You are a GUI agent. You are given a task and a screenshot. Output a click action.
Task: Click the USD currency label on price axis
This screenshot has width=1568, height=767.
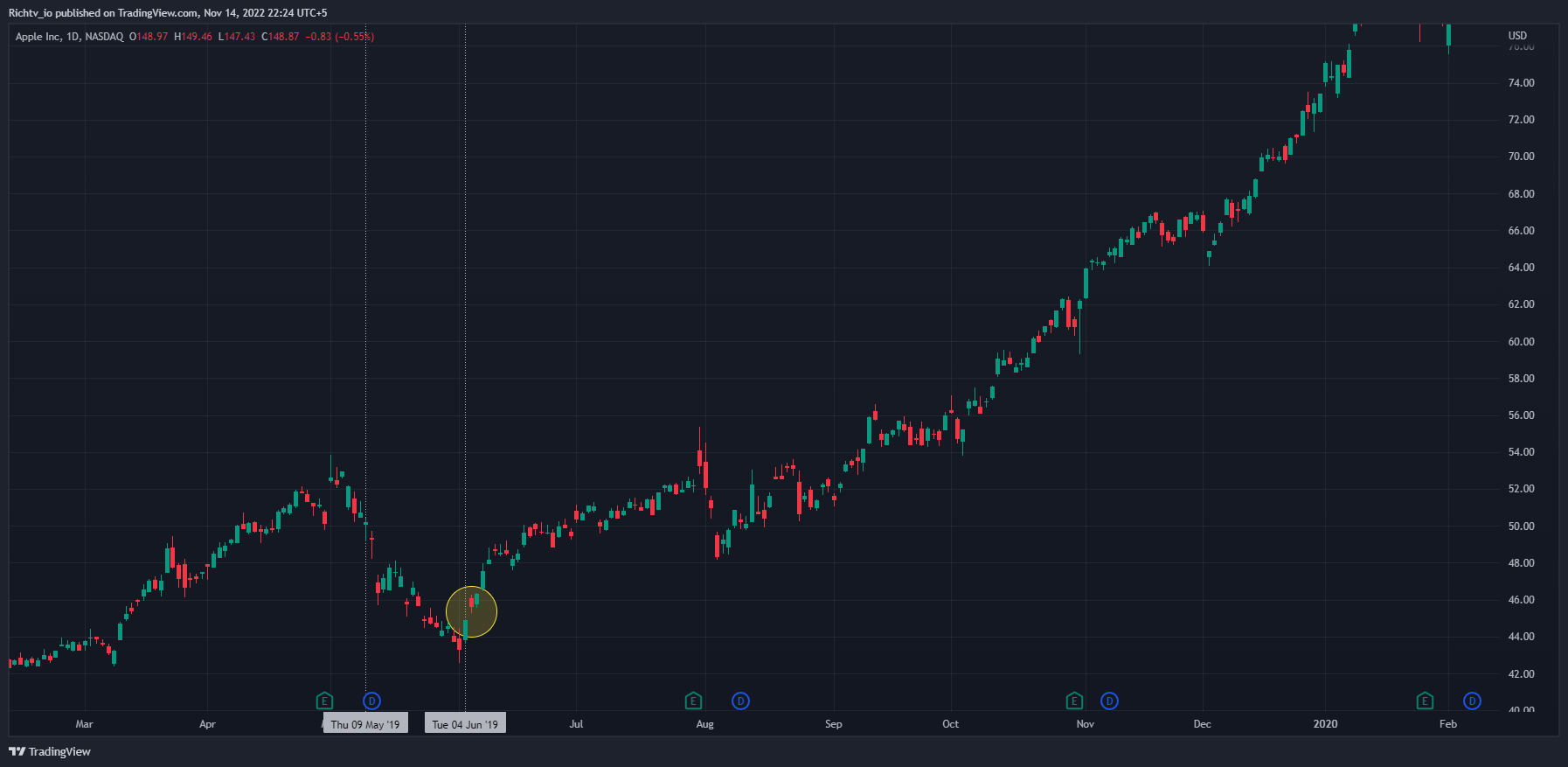pyautogui.click(x=1517, y=36)
